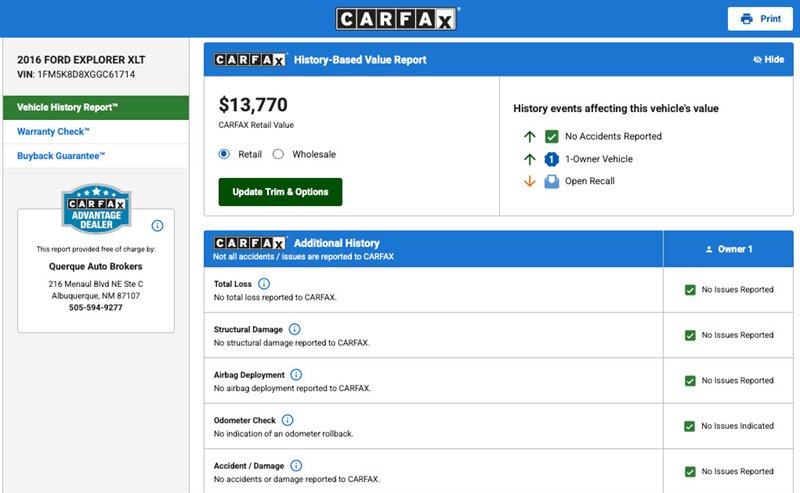Open the Warranty Check sidebar item
Viewport: 800px width, 493px height.
(54, 132)
